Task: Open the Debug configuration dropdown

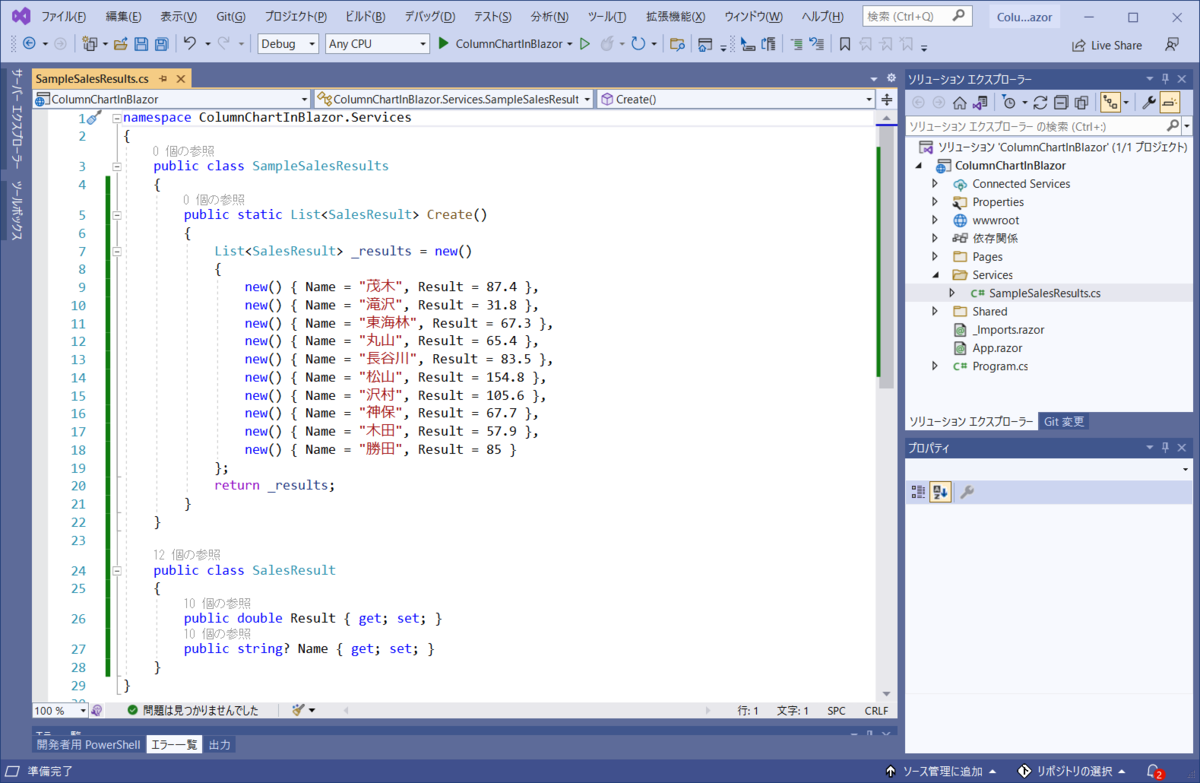Action: [x=288, y=44]
